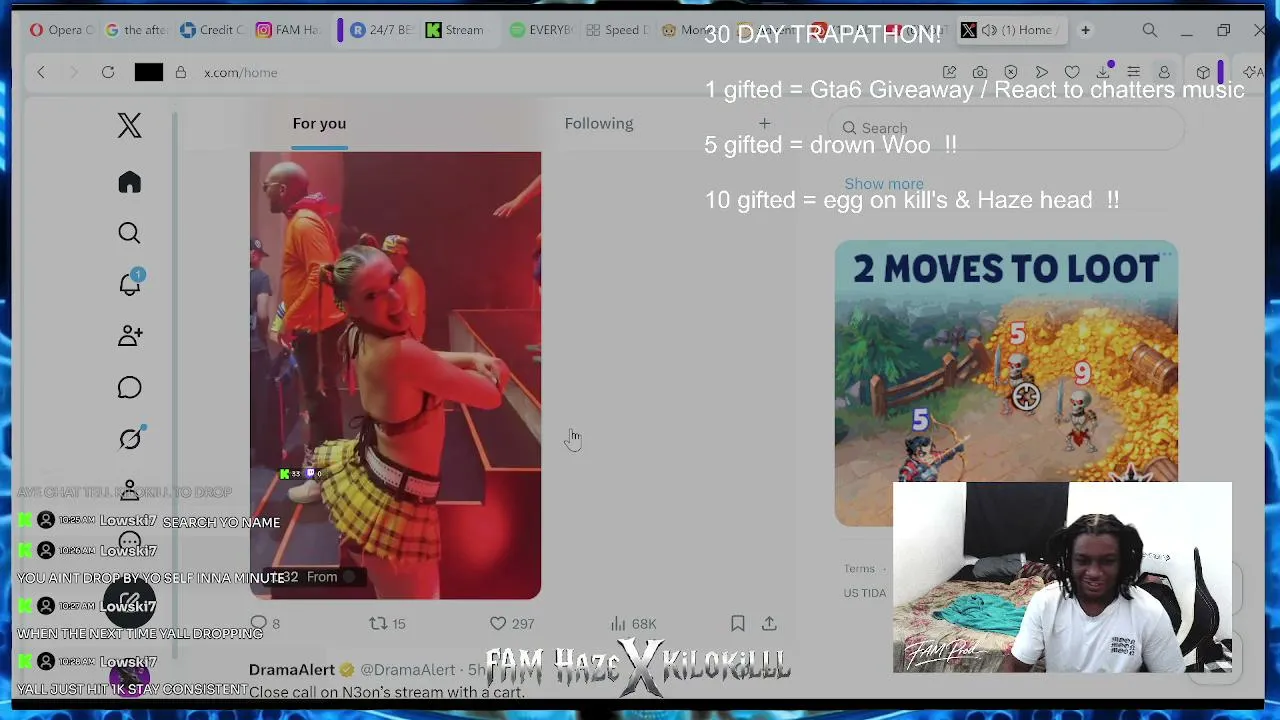Reply to the dancing video post
The width and height of the screenshot is (1280, 720).
tap(265, 623)
